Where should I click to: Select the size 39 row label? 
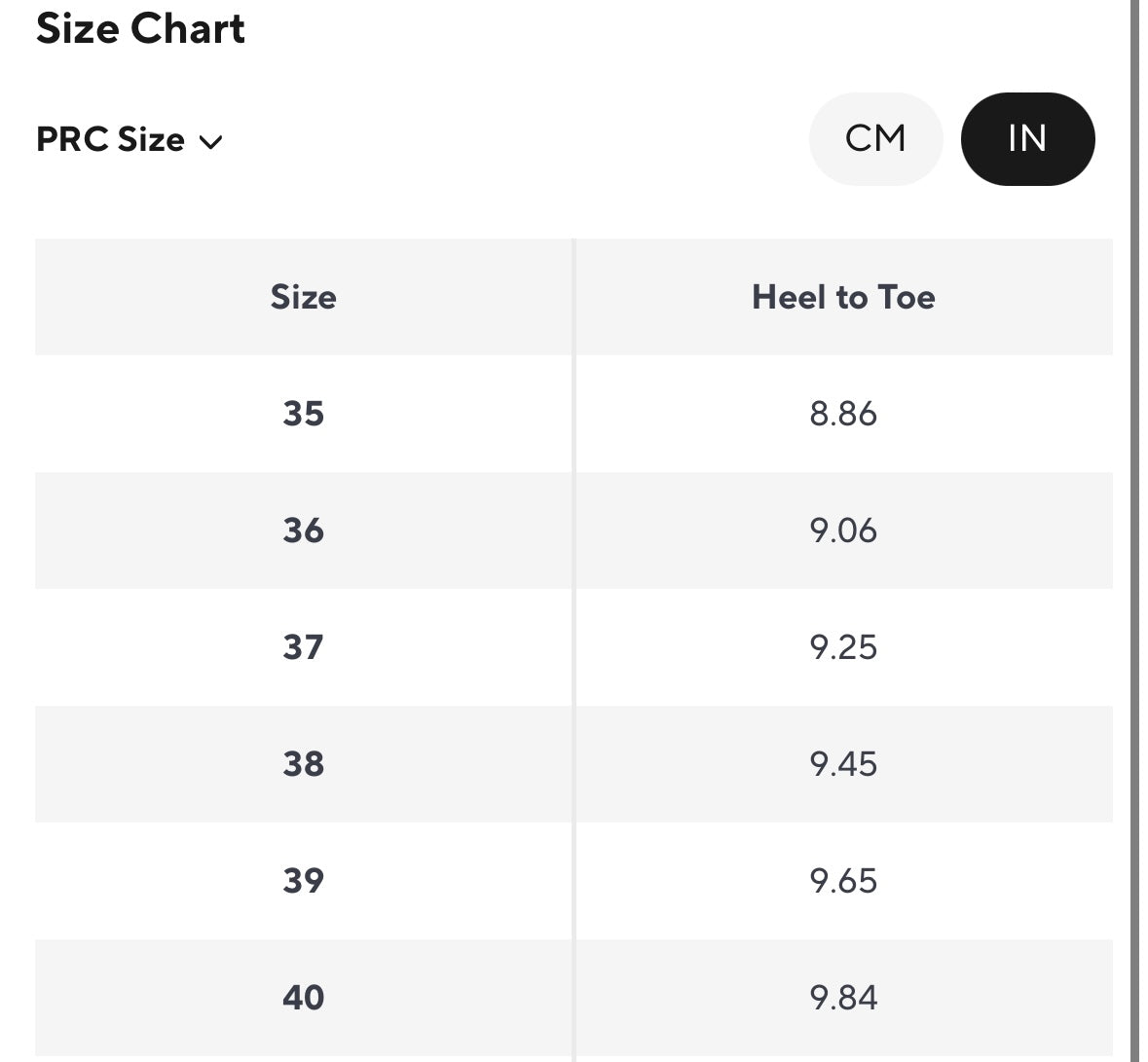click(x=303, y=881)
